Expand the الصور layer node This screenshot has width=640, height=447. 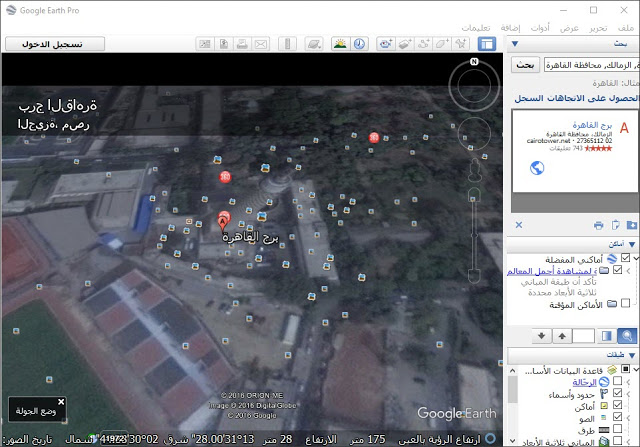click(628, 417)
